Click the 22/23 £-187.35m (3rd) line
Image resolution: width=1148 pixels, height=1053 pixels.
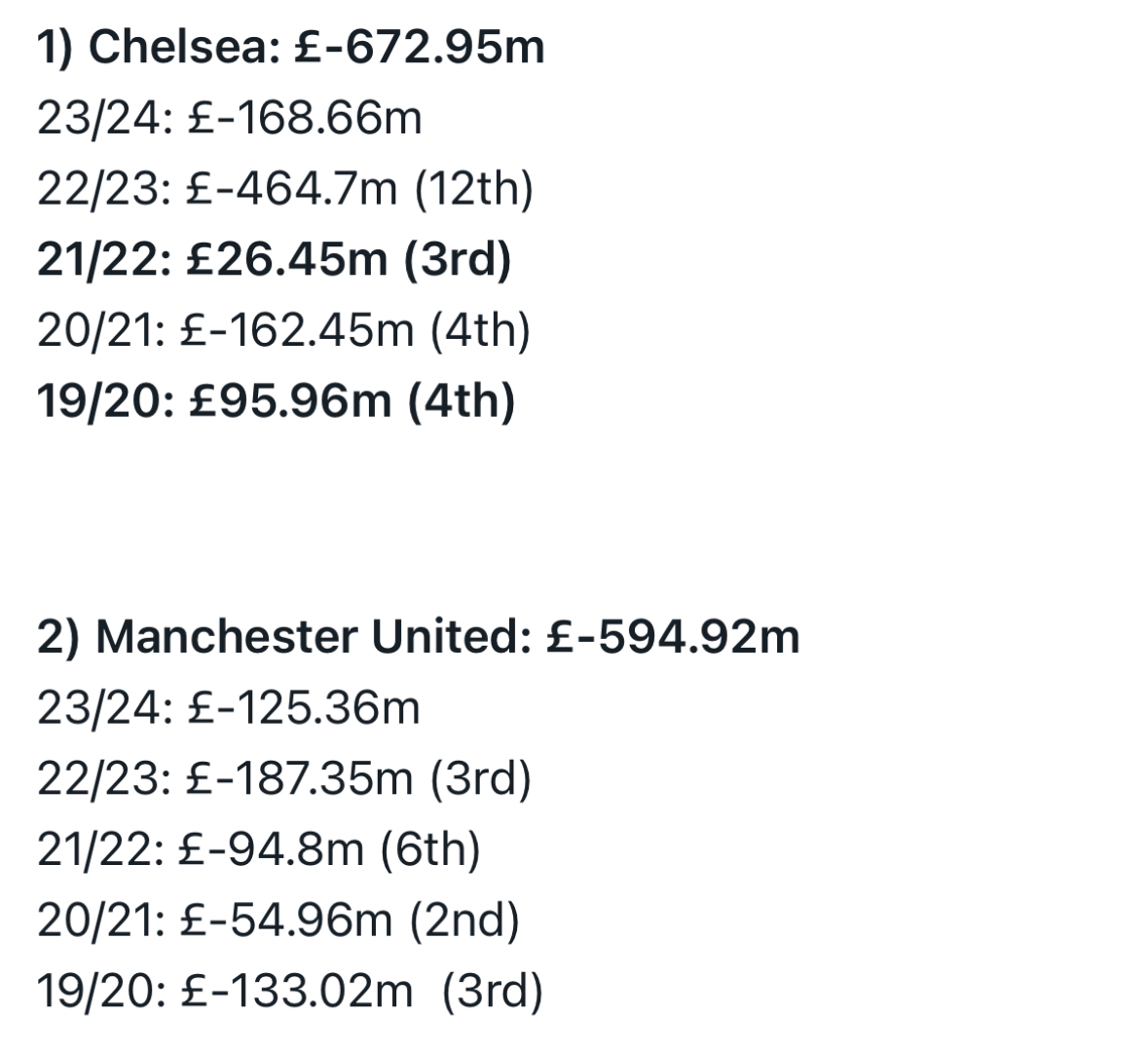284,778
